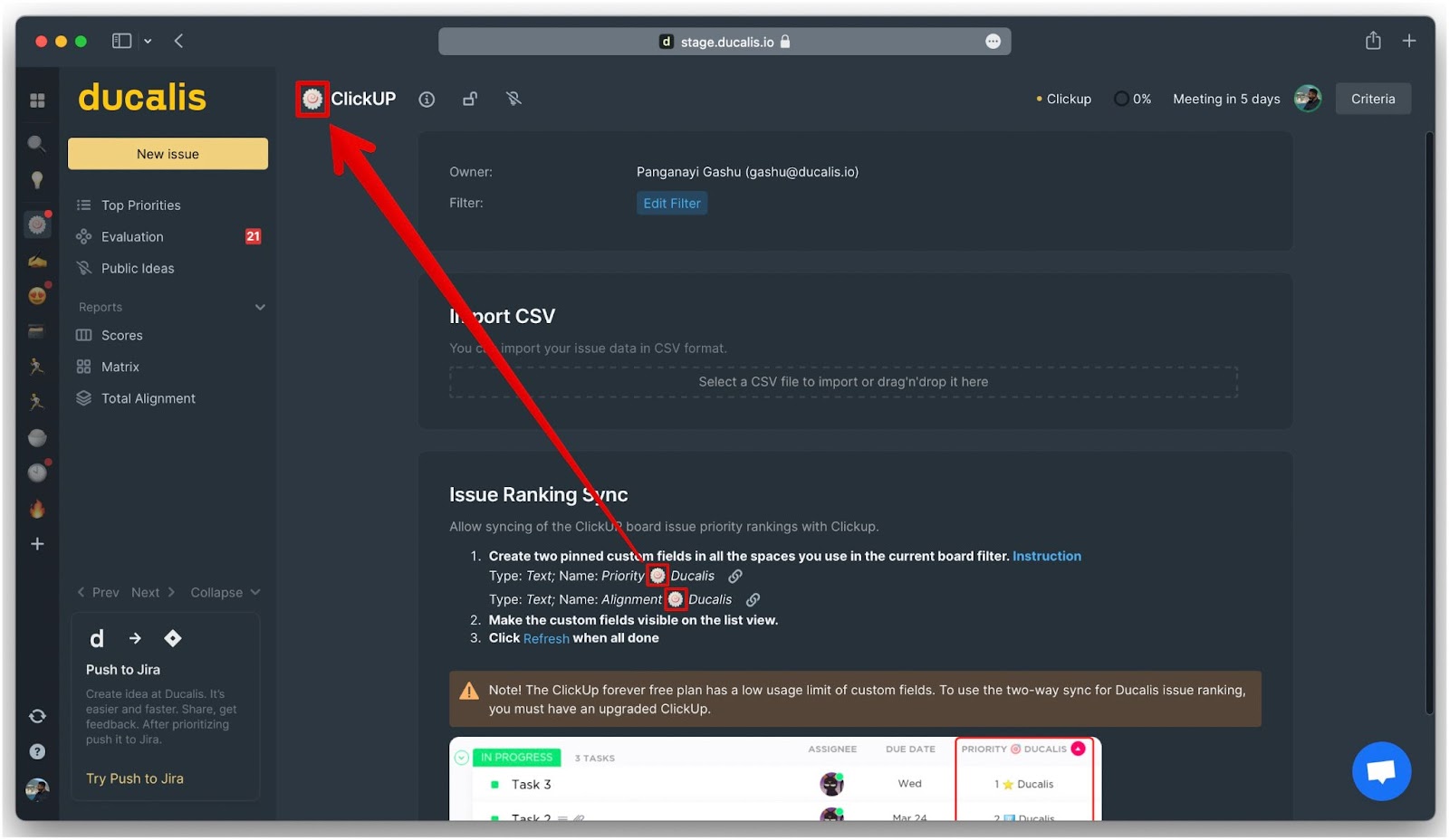Viewport: 1449px width, 840px height.
Task: Click the ellipsis icon in address bar
Action: pyautogui.click(x=993, y=42)
